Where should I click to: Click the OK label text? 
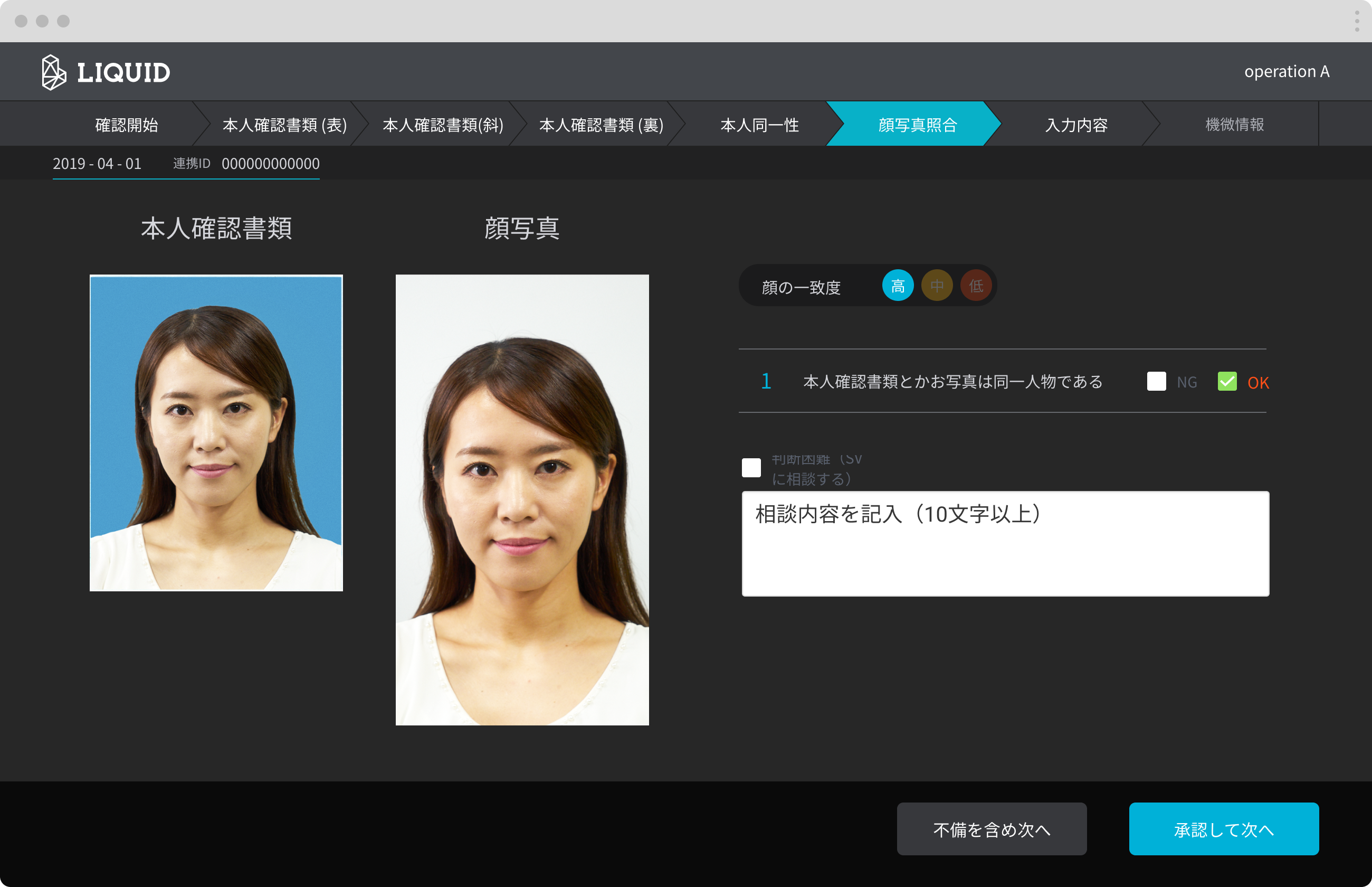coord(1258,383)
